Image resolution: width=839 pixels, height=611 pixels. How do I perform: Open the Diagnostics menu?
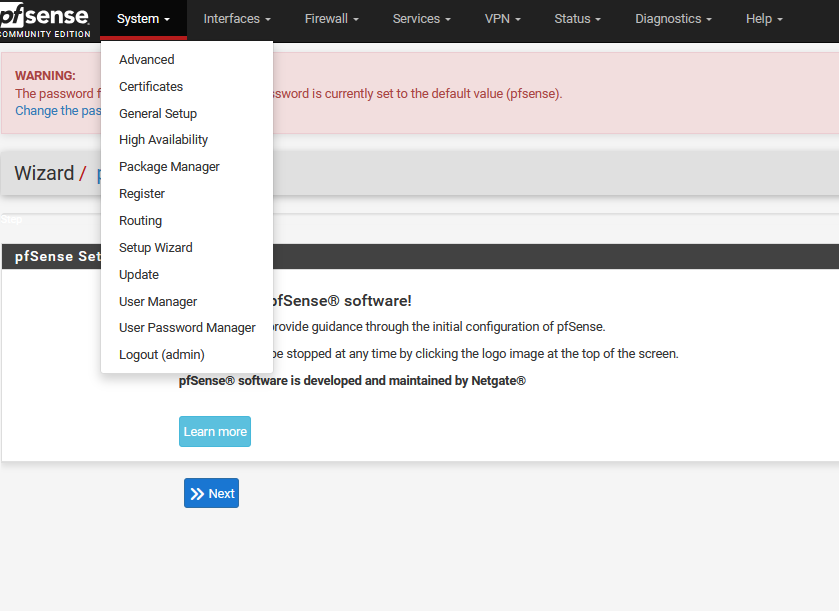click(x=673, y=19)
